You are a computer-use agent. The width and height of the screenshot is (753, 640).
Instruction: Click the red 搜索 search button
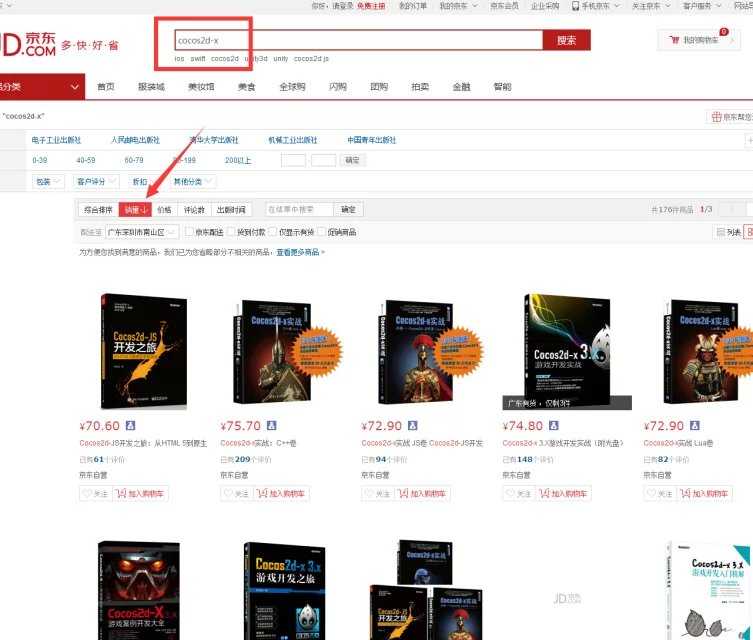tap(567, 40)
